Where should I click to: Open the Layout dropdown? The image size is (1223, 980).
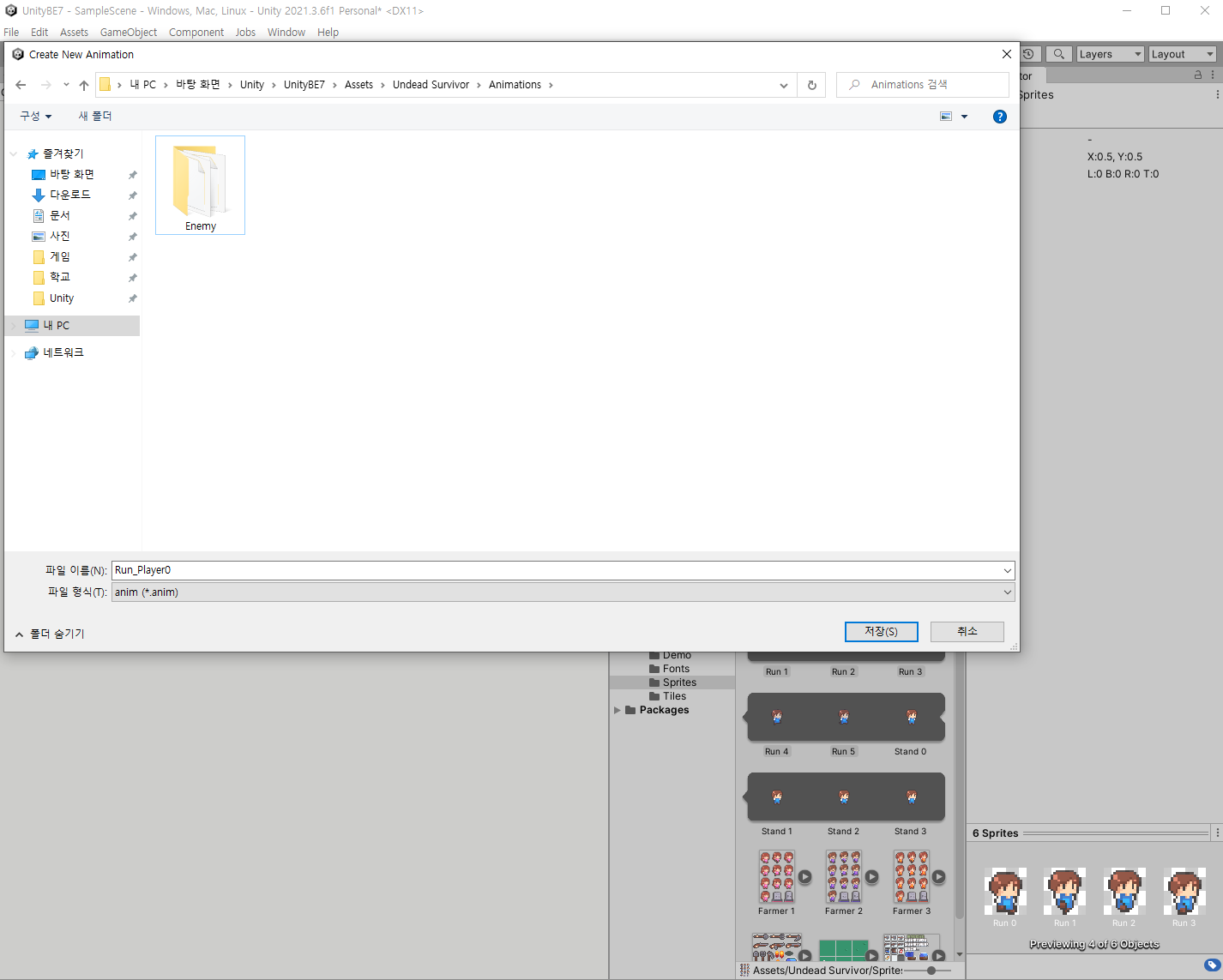pos(1182,54)
